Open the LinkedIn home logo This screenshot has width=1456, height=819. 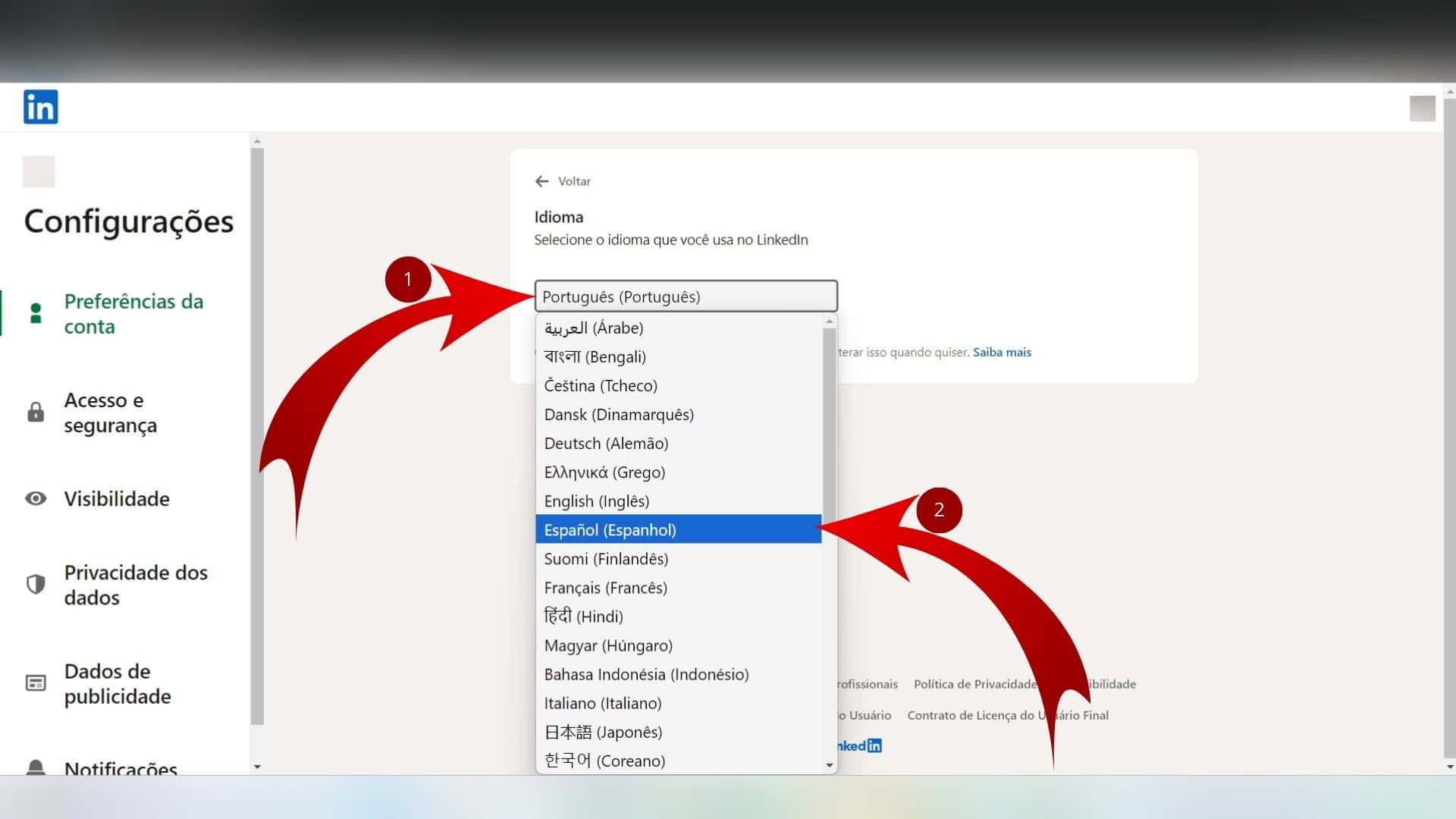(x=40, y=107)
